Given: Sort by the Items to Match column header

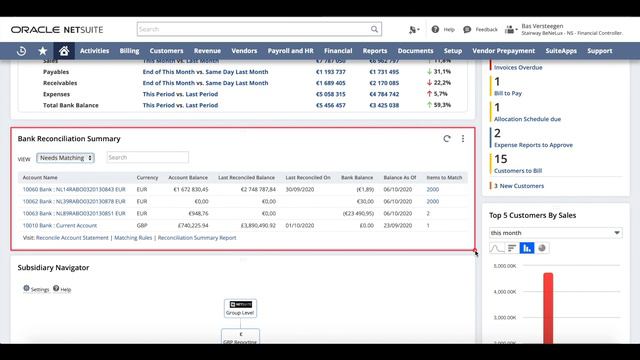Looking at the screenshot, I should [x=444, y=178].
